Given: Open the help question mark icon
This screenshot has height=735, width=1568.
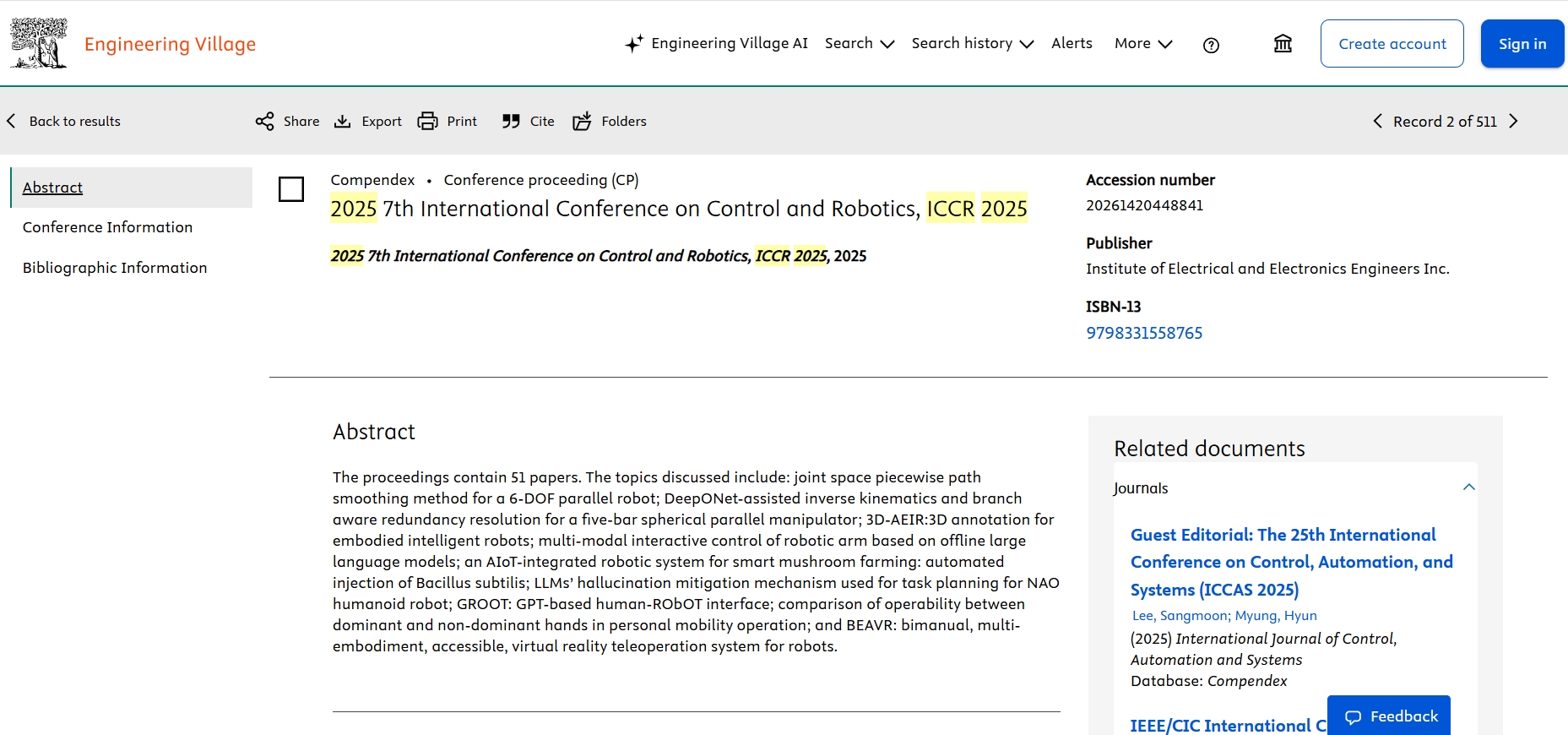Looking at the screenshot, I should pos(1211,45).
